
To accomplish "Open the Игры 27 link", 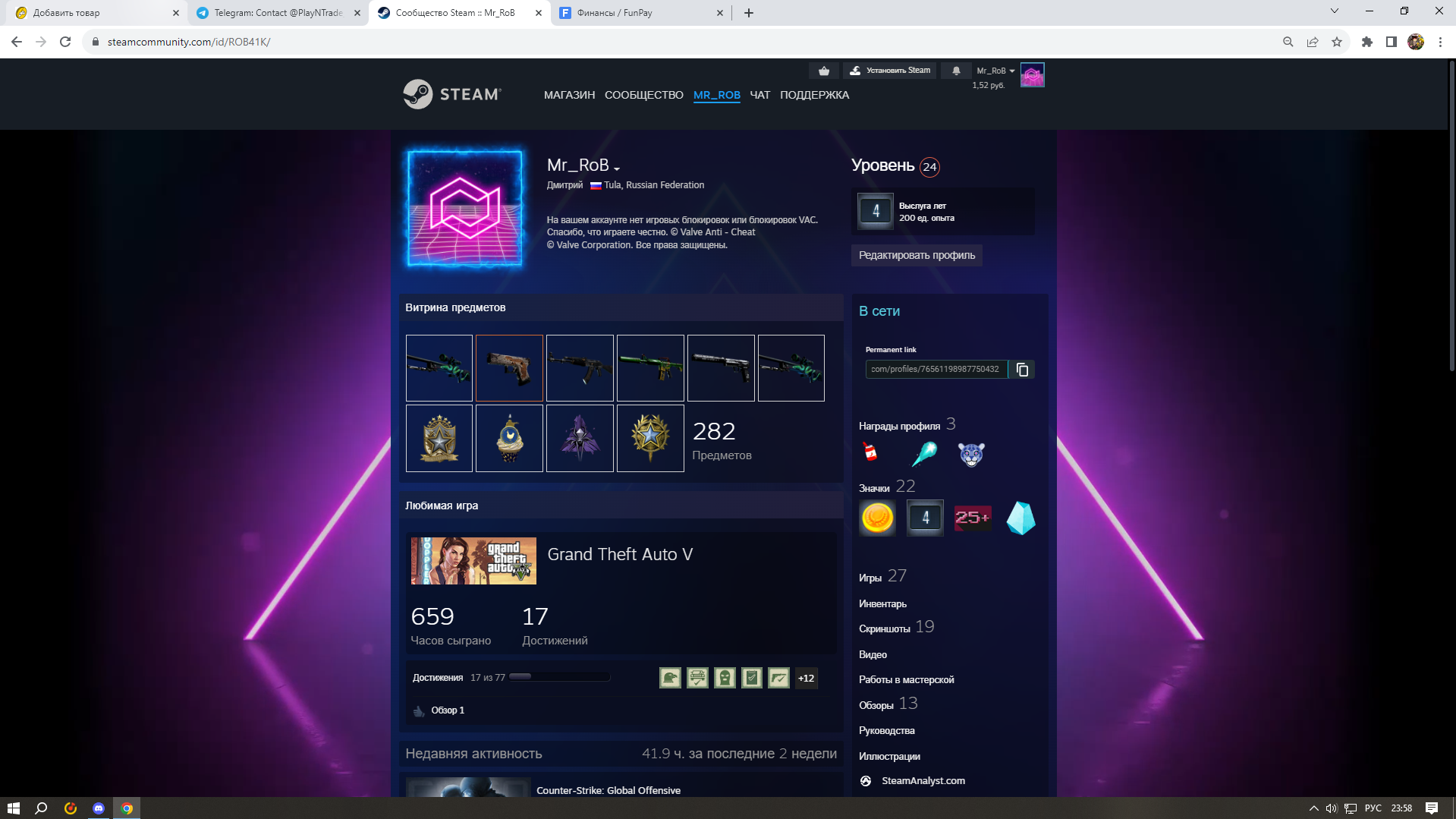I will 882,577.
